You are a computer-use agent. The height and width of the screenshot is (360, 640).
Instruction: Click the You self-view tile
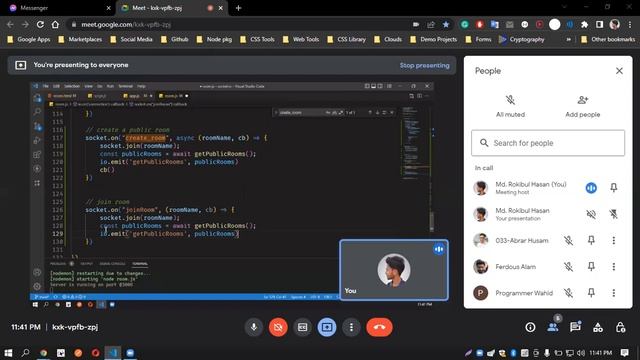point(394,270)
